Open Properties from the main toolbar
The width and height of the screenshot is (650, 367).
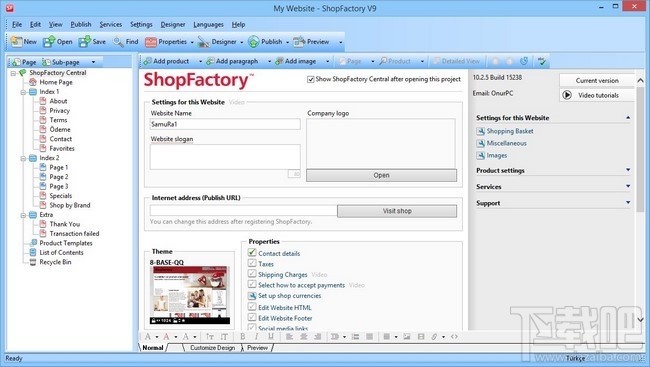pos(166,41)
